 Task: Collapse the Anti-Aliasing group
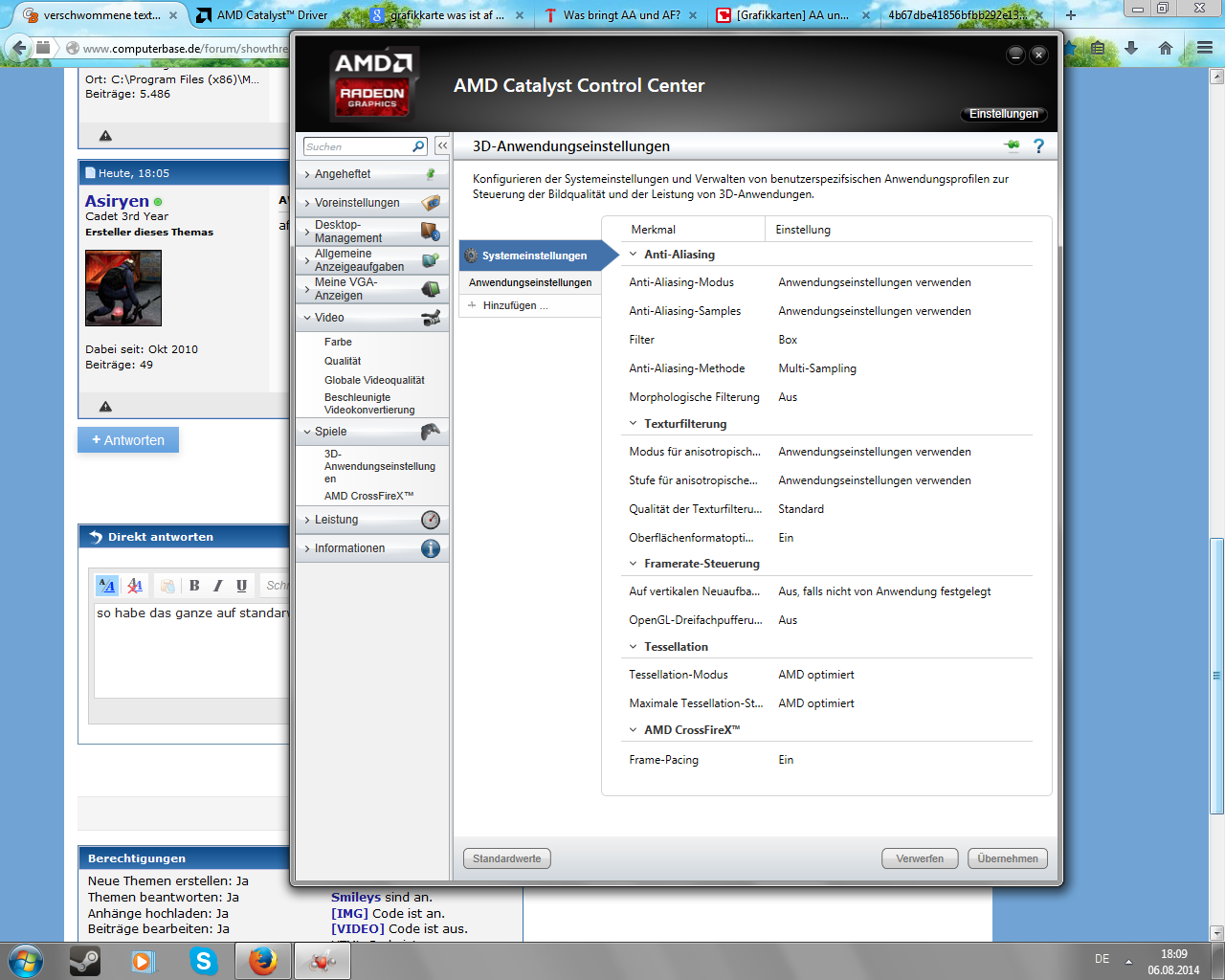tap(633, 255)
